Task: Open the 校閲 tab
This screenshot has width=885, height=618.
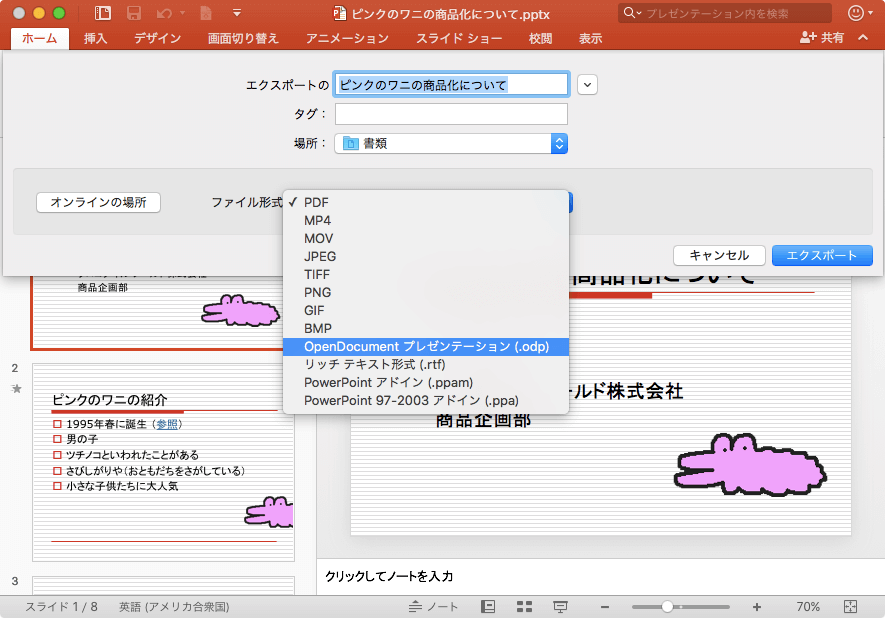Action: click(x=540, y=38)
